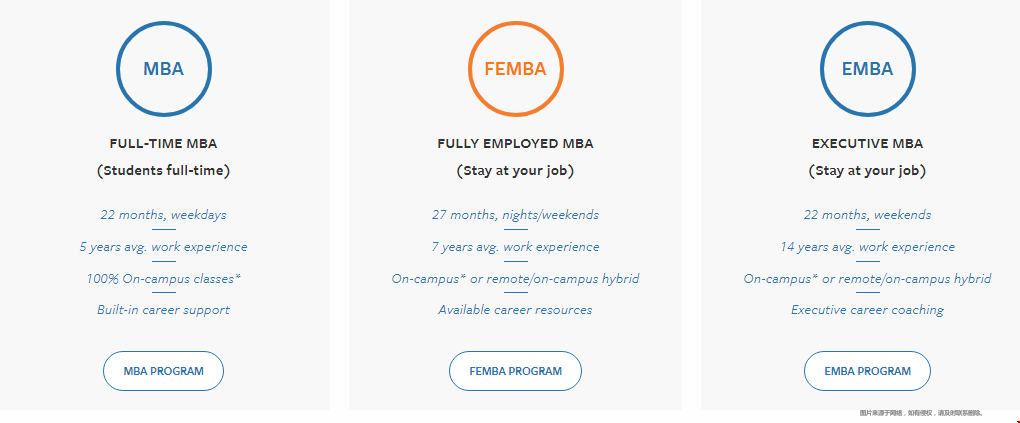The height and width of the screenshot is (423, 1020).
Task: Click '(Students full-time)' subtitle
Action: pos(163,171)
